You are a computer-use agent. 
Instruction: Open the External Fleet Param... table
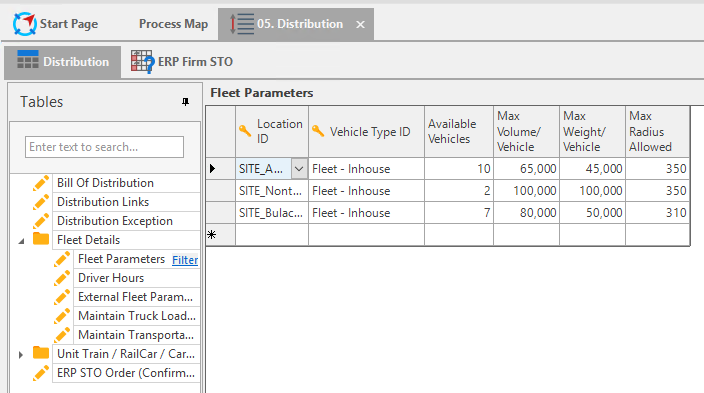coord(135,296)
